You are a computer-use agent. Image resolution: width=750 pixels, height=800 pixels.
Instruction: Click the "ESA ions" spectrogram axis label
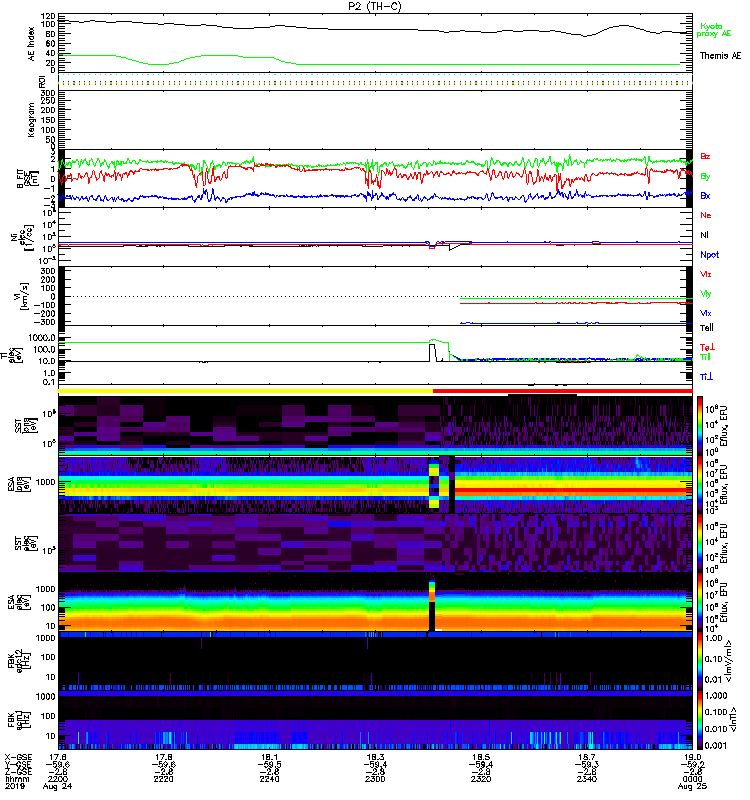tap(18, 485)
